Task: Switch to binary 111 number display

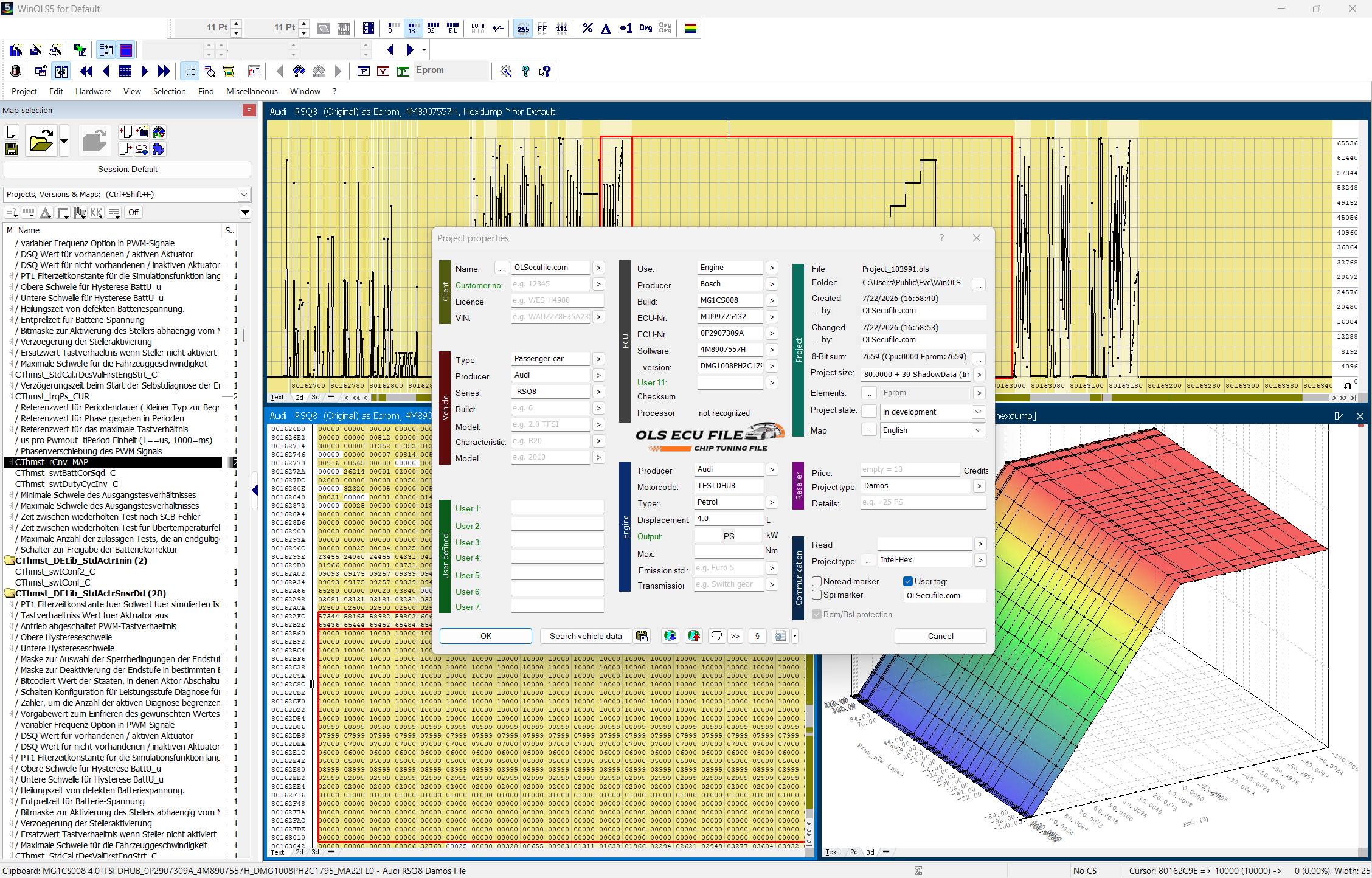Action: 562,28
